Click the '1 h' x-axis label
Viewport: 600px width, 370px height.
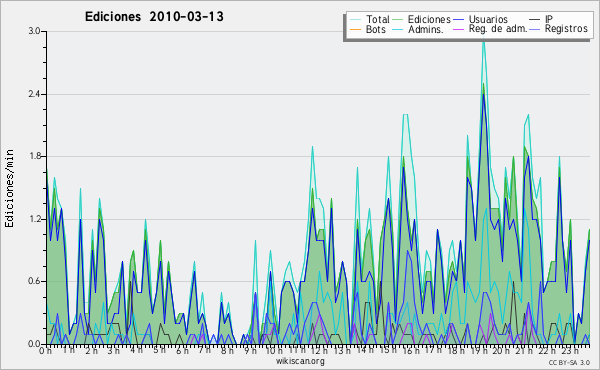(68, 350)
